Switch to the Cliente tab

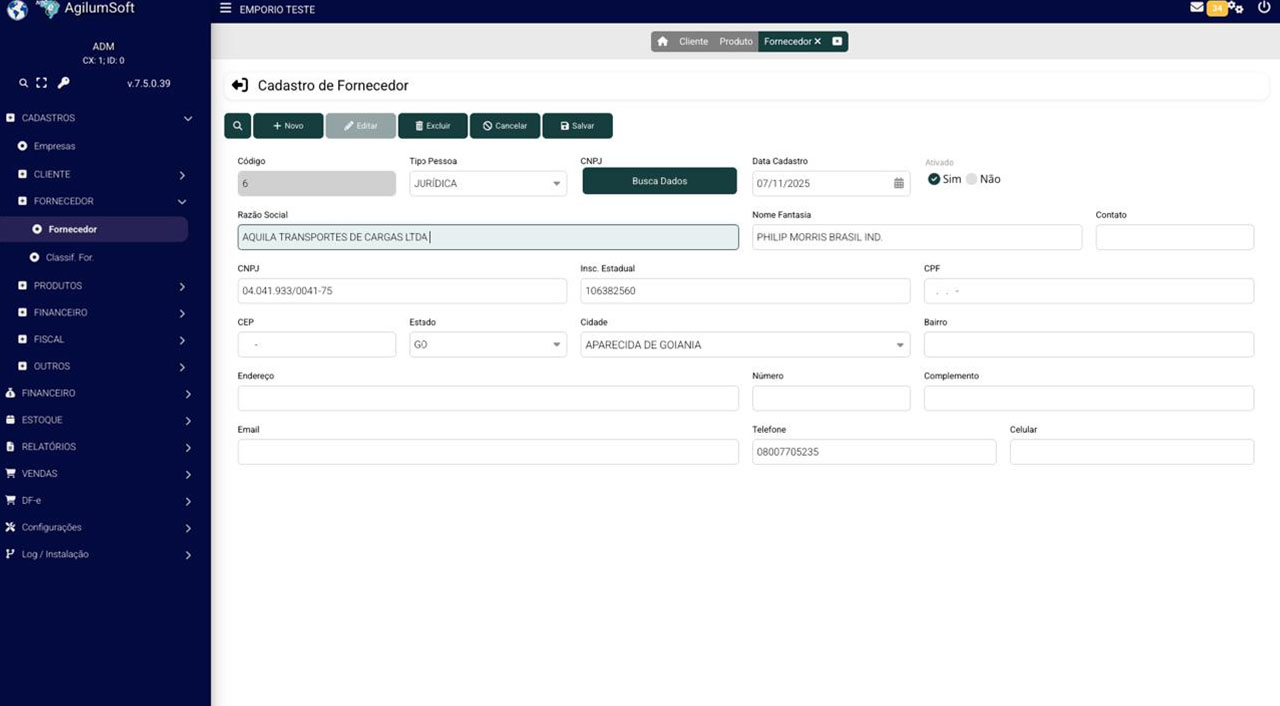(x=693, y=42)
